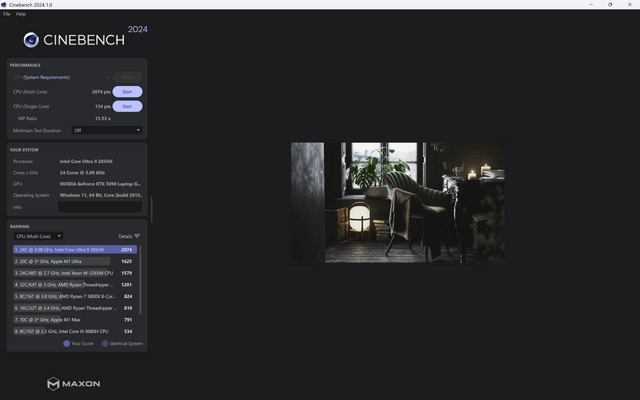Click the Windows 11 operating system value
The image size is (640, 400).
point(101,196)
